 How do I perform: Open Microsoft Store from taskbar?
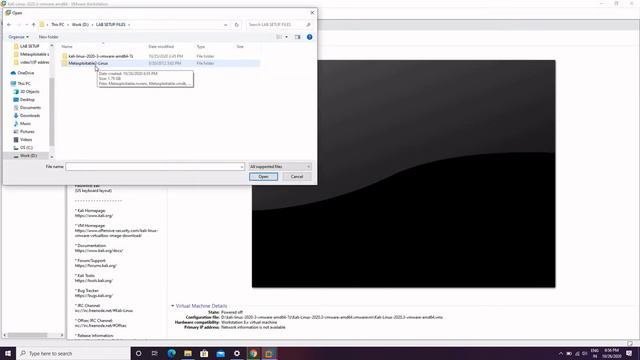[x=204, y=353]
